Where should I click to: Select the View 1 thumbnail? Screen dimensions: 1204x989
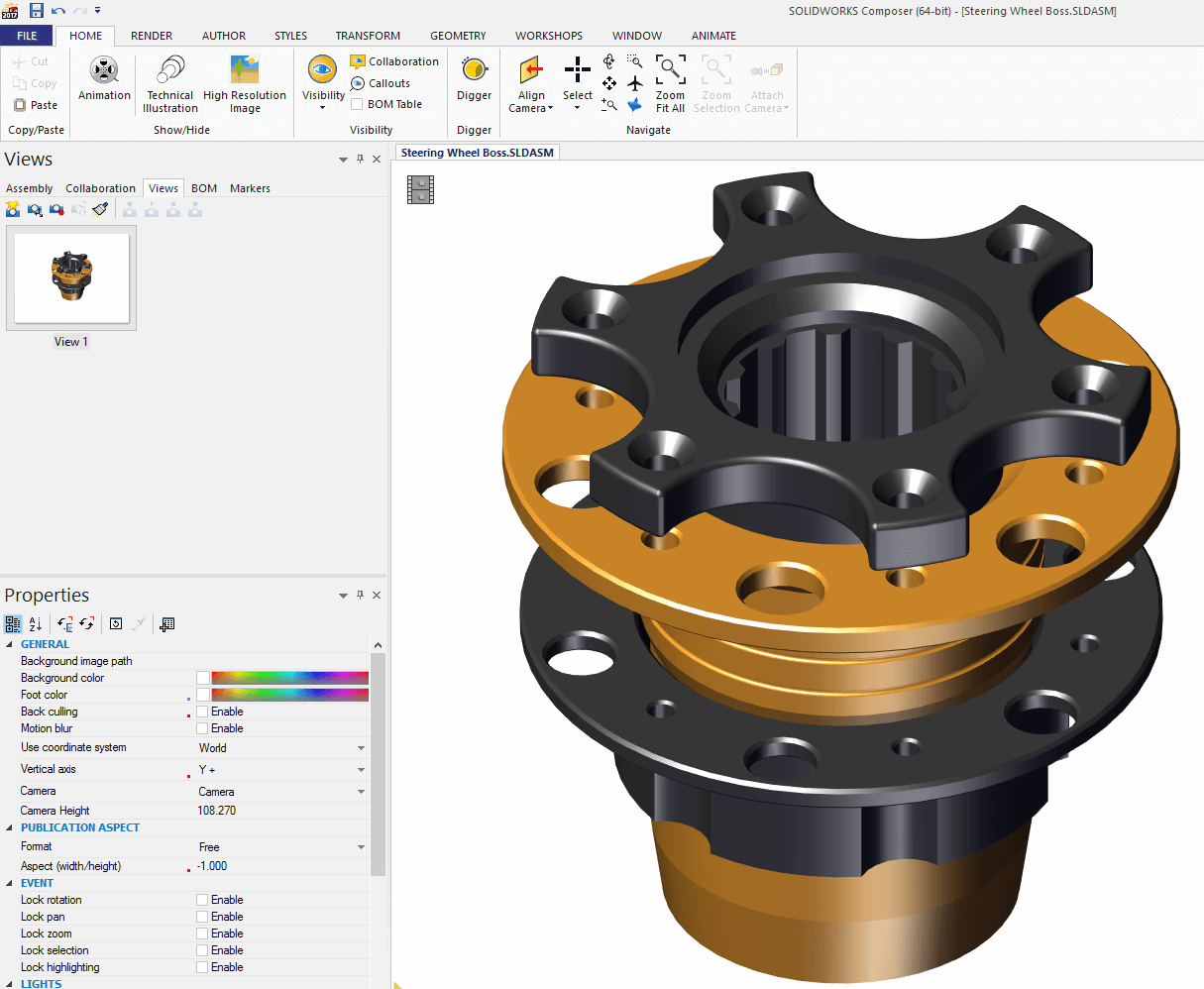71,278
